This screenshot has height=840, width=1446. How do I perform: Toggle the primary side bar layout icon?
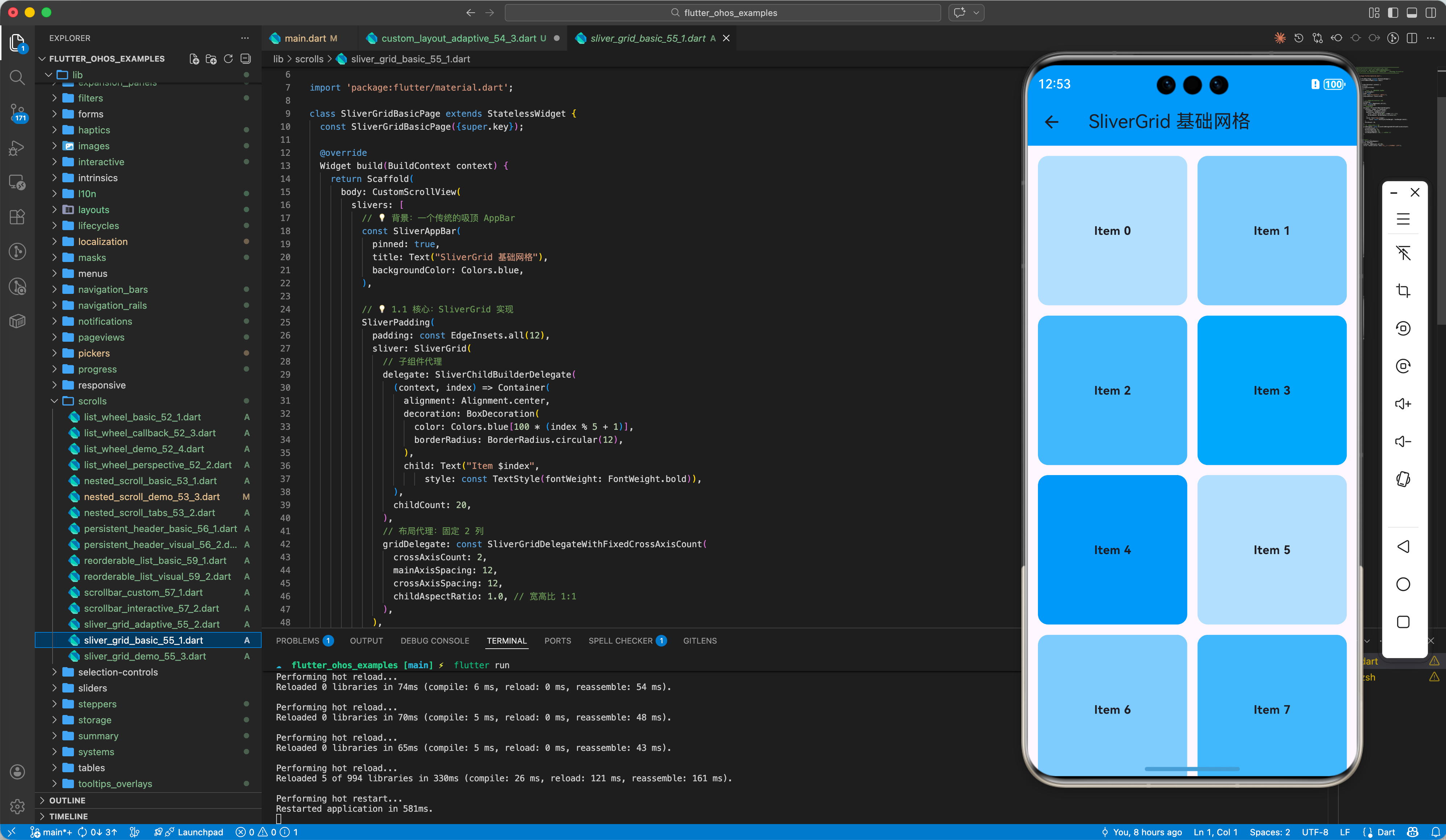(x=1393, y=13)
